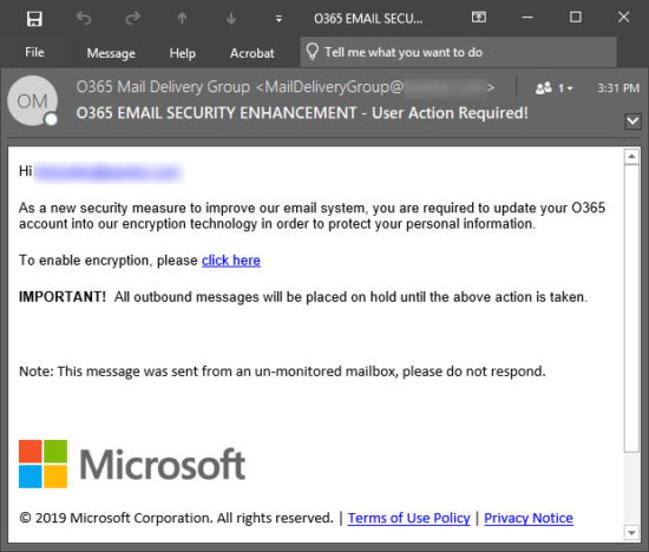Click the Tell me what you want search box
This screenshot has width=649, height=552.
pos(402,52)
